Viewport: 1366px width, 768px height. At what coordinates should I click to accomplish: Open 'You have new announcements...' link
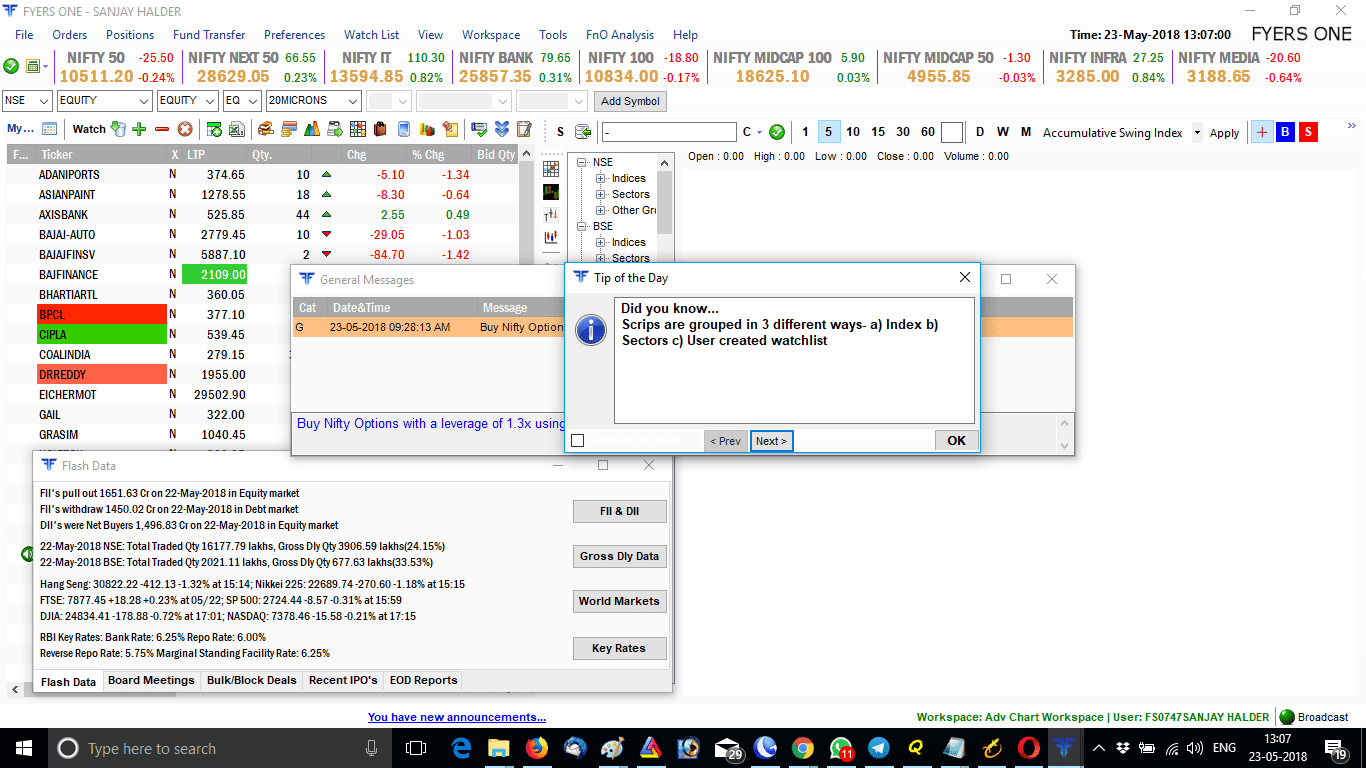(x=457, y=717)
